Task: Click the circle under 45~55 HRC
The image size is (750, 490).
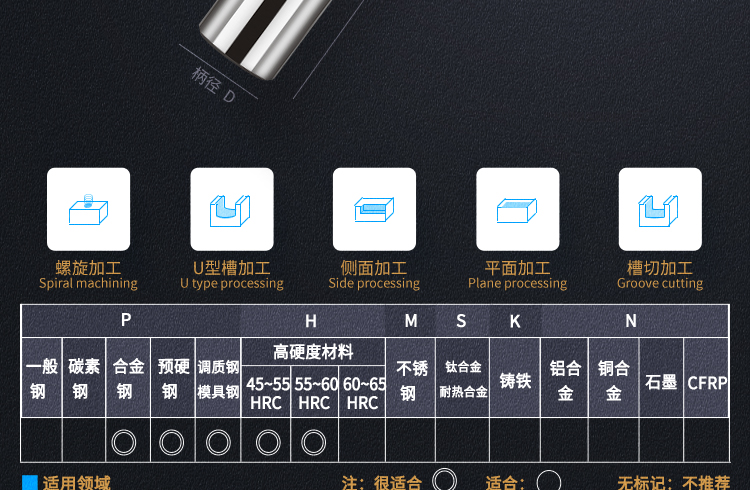Action: [x=268, y=443]
